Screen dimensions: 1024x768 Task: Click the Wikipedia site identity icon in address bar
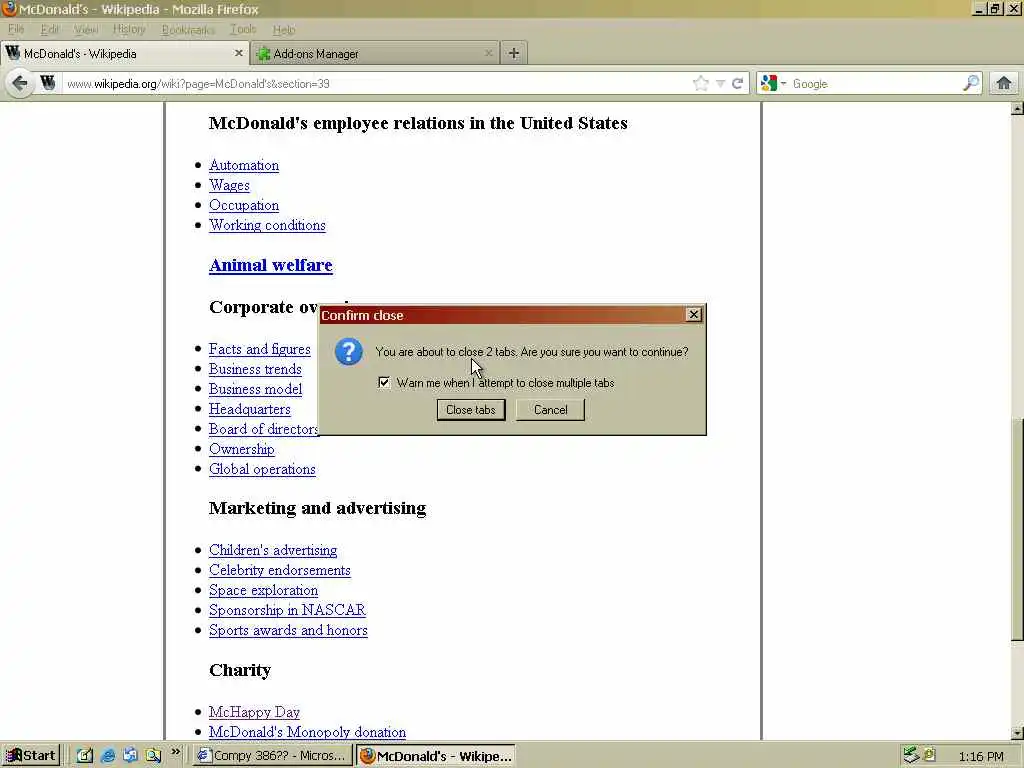click(x=48, y=83)
